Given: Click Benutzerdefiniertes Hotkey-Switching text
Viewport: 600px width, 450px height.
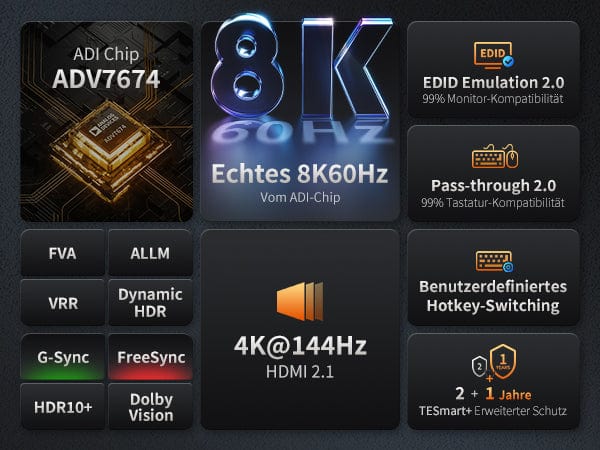Looking at the screenshot, I should coord(493,296).
